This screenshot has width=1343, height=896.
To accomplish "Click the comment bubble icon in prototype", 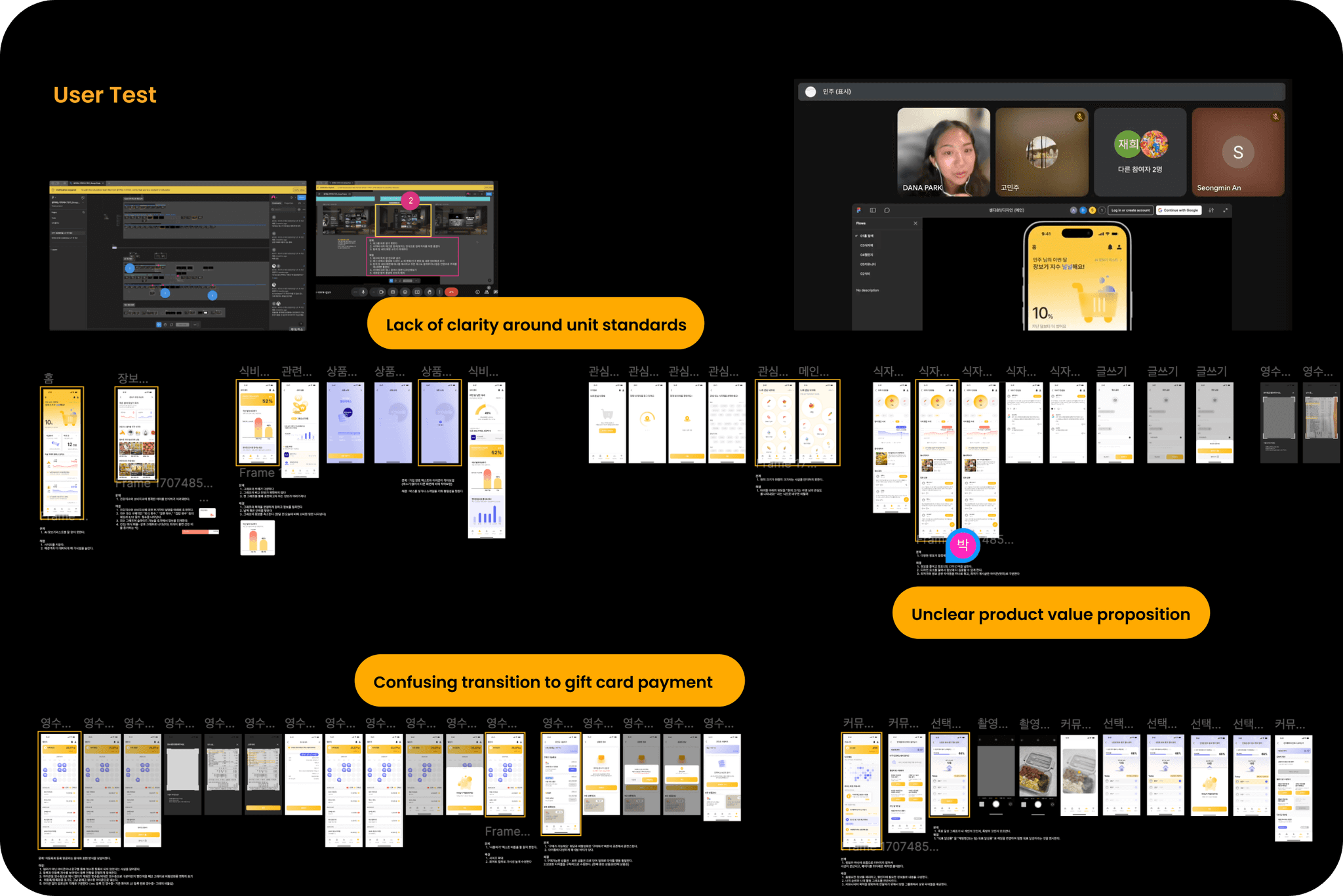I will click(887, 210).
